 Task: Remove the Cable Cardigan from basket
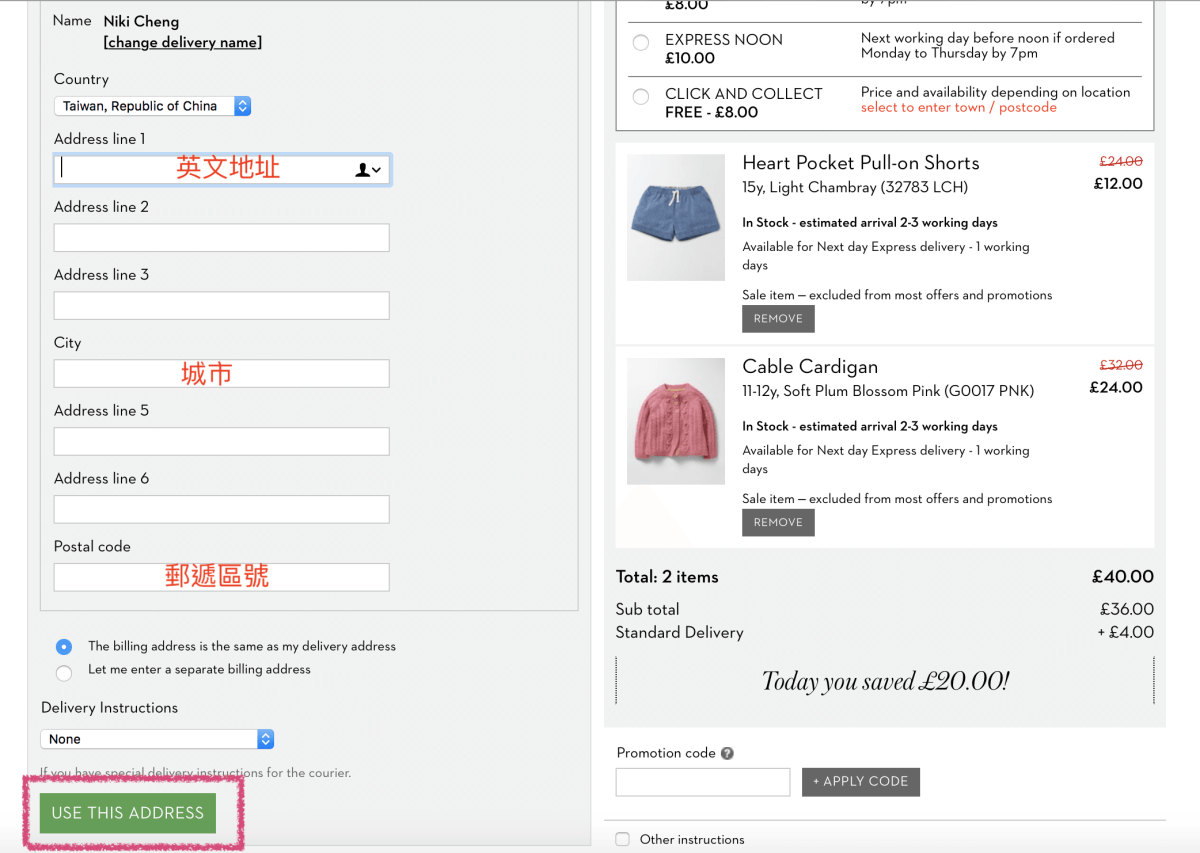tap(778, 523)
